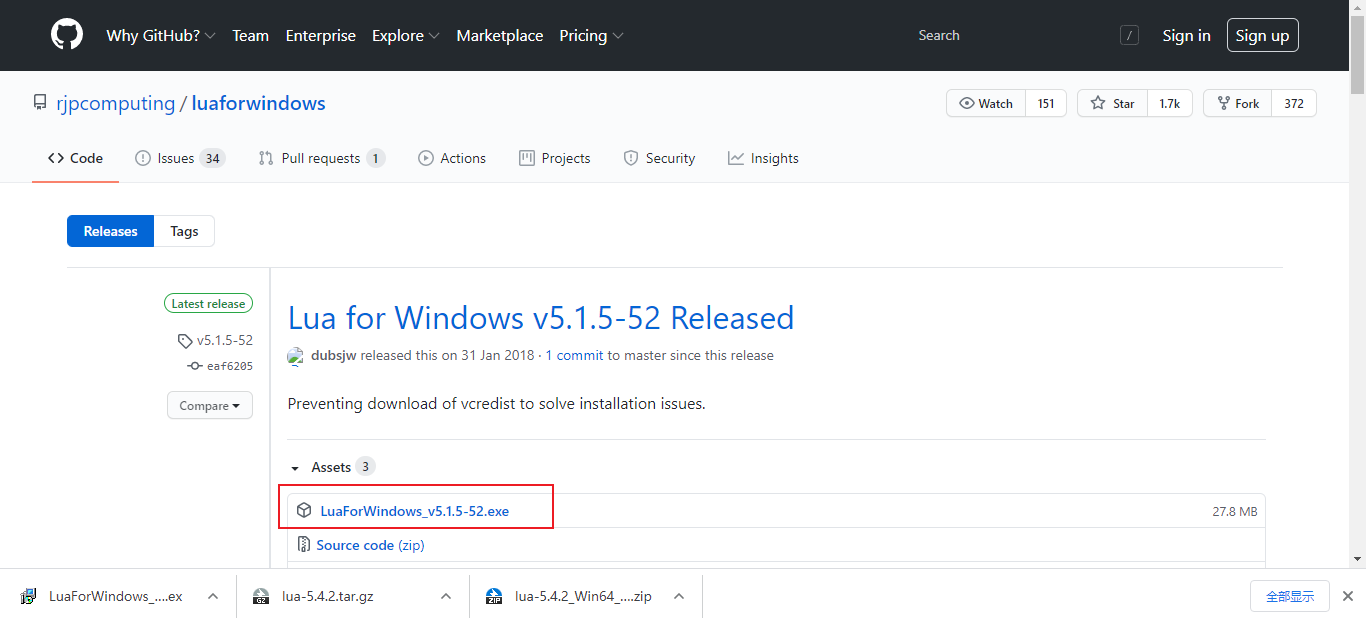Expand download options for lua-5.4.2.tar.gz
Image resolution: width=1366 pixels, height=621 pixels.
[x=445, y=595]
